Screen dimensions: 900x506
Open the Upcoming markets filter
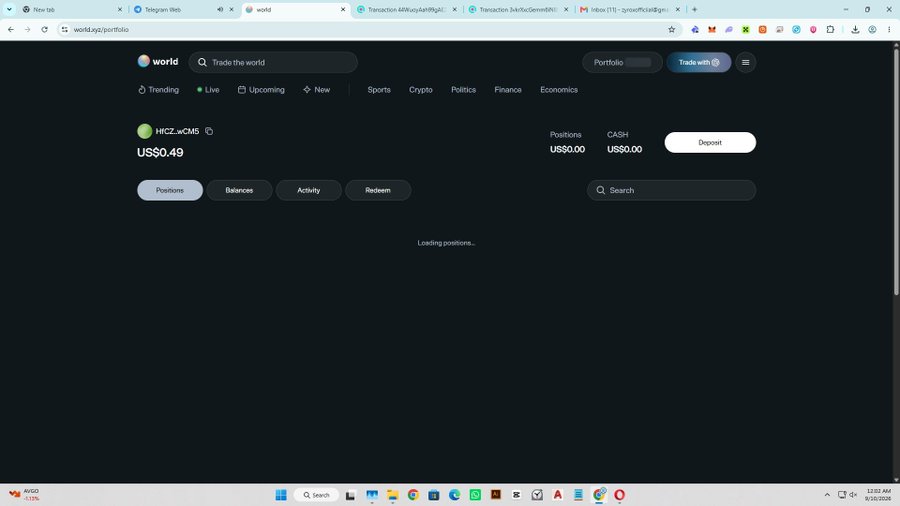point(261,89)
